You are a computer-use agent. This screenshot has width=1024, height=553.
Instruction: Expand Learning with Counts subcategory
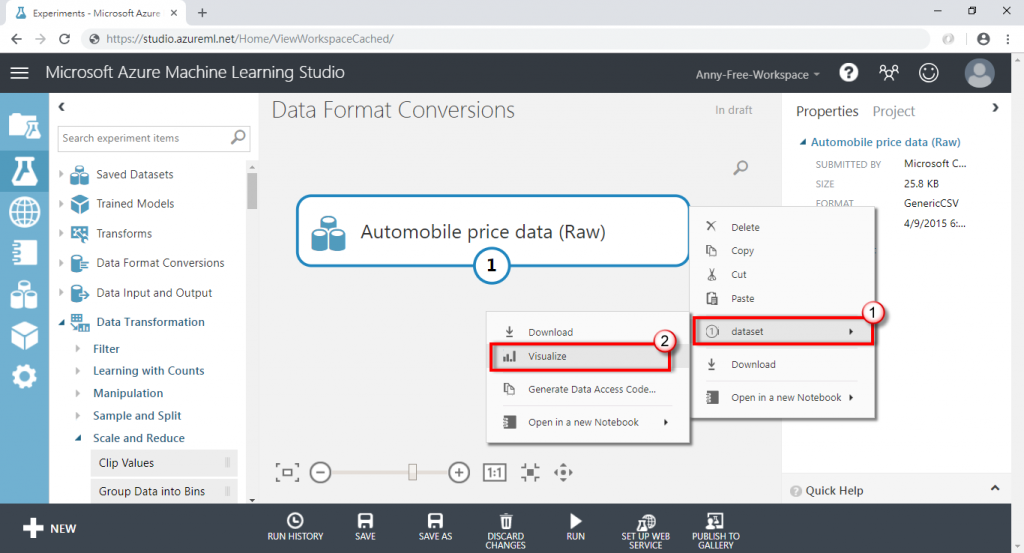click(x=78, y=371)
